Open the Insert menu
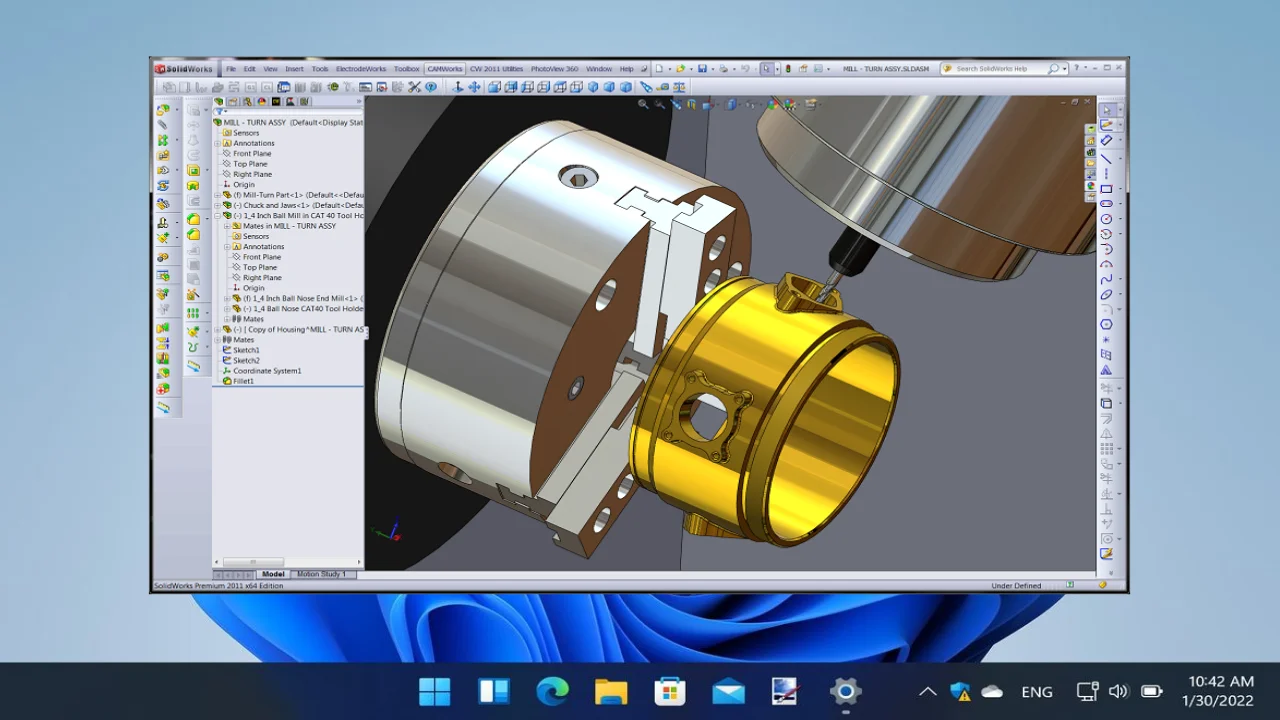 (294, 69)
